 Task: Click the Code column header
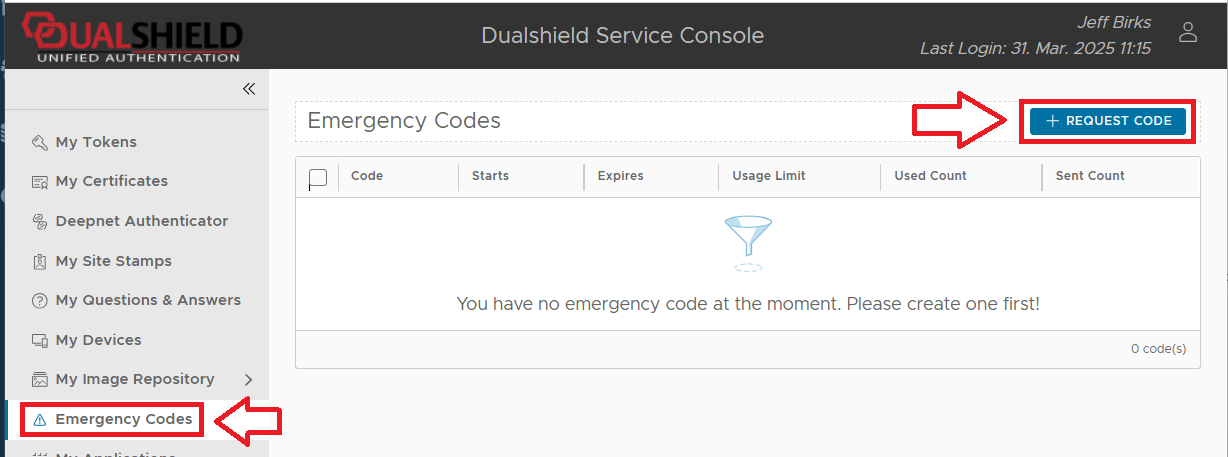(x=367, y=176)
